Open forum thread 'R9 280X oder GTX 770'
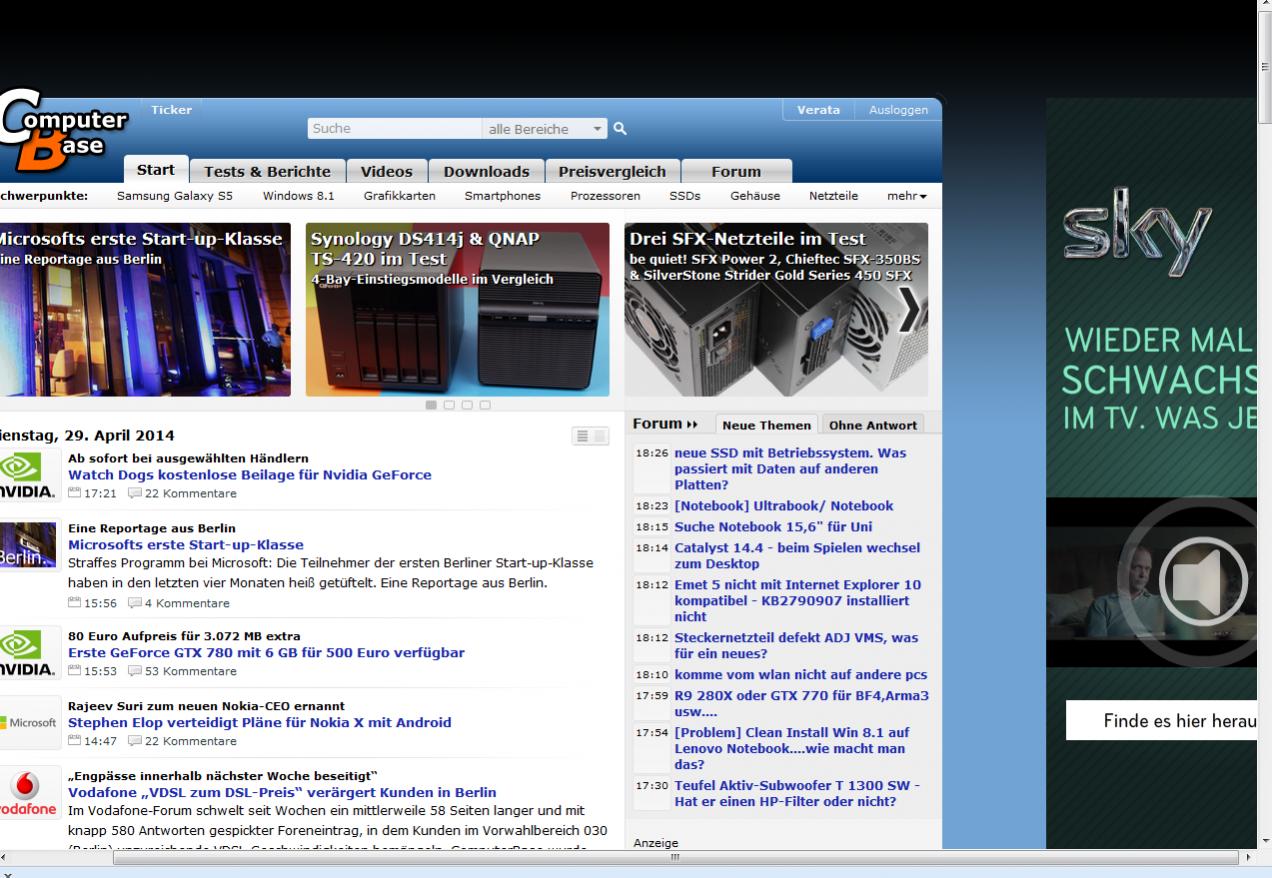 801,703
